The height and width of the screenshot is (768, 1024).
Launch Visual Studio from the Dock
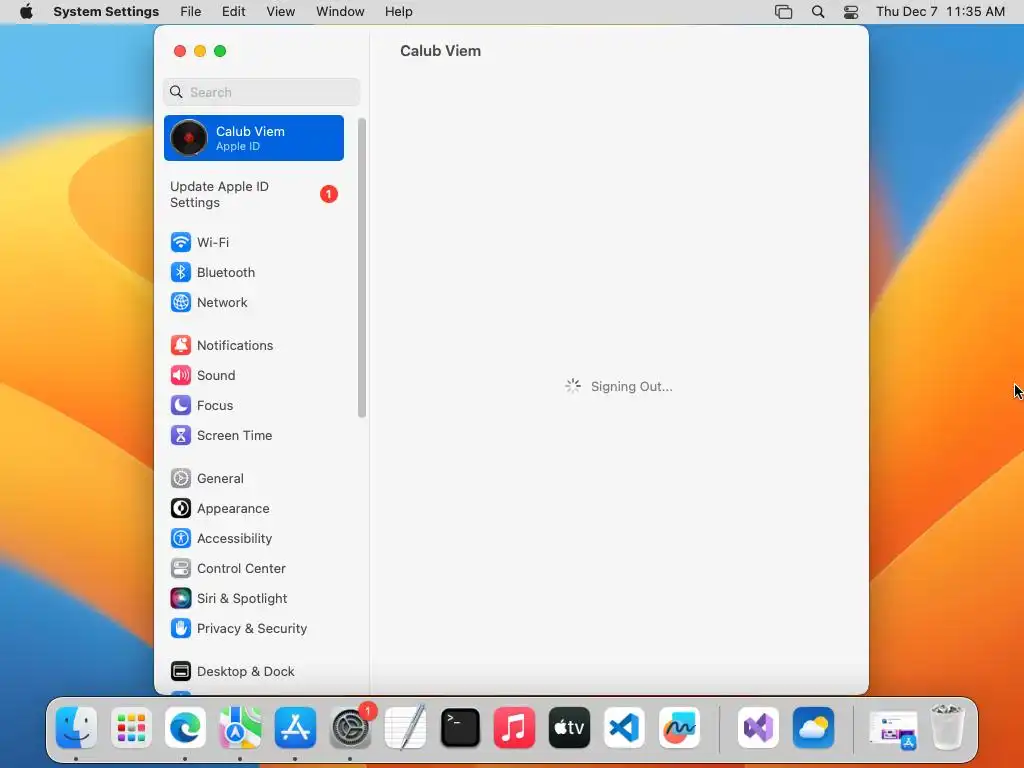(758, 728)
